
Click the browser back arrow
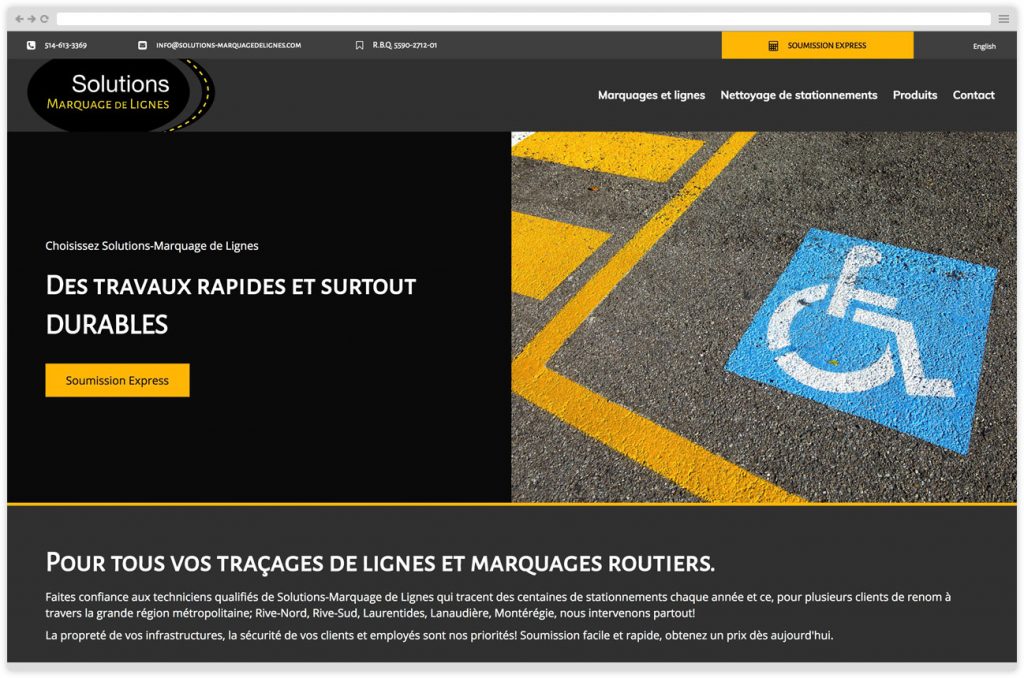19,19
